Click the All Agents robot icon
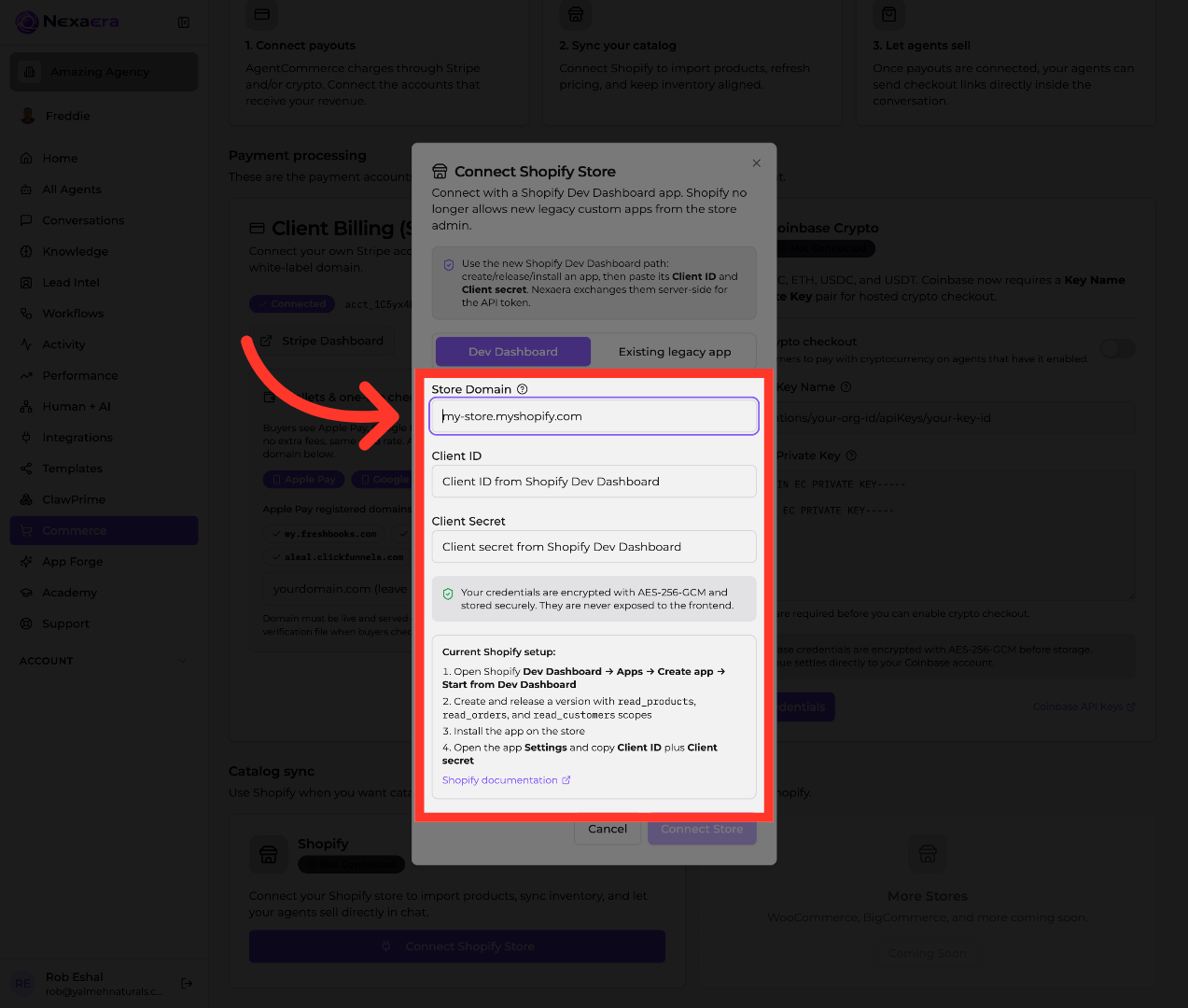This screenshot has width=1188, height=1008. tap(26, 189)
